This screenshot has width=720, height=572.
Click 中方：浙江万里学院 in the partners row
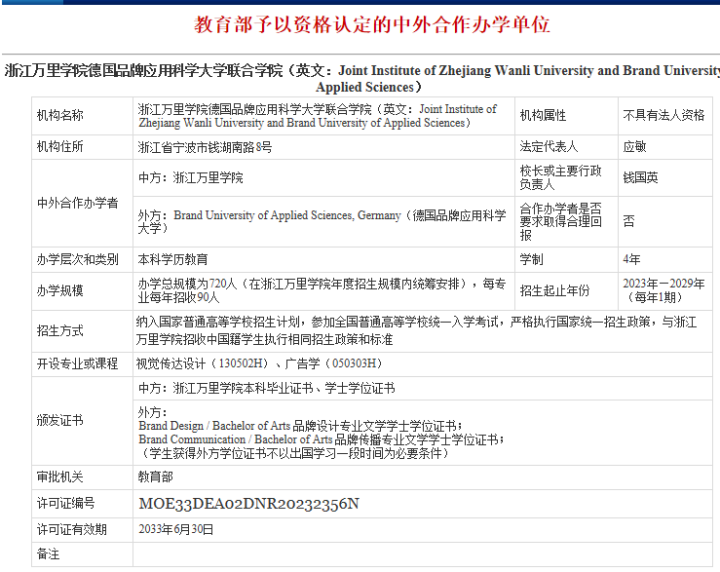point(191,178)
